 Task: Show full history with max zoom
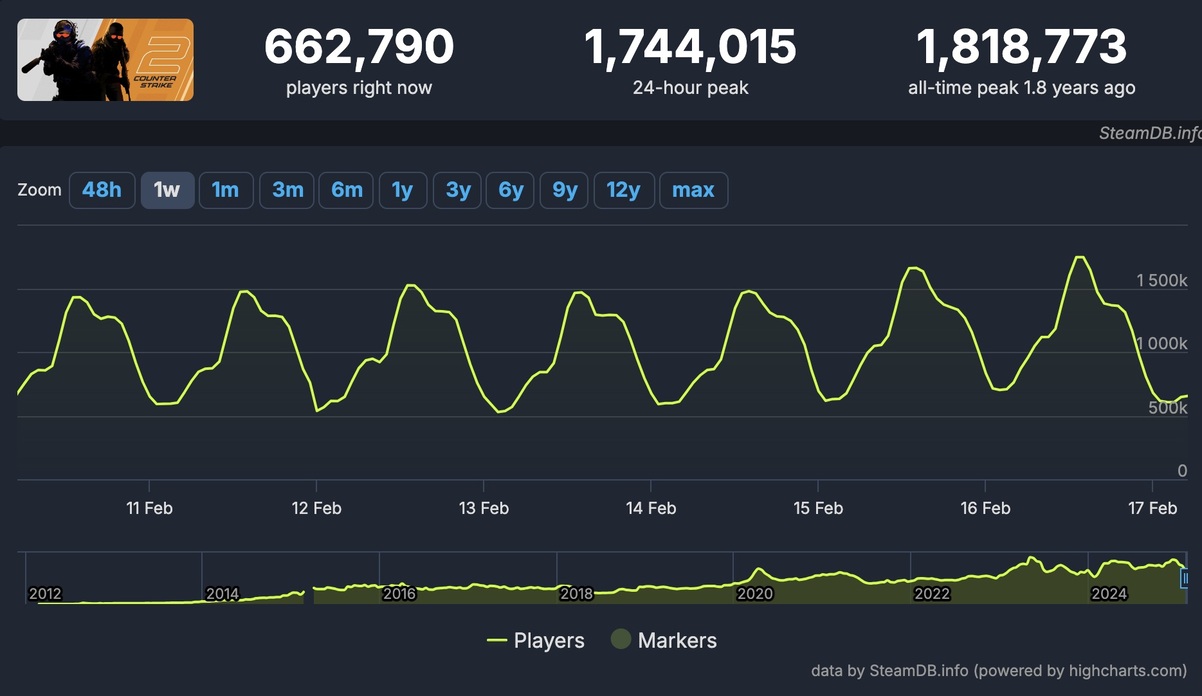click(x=693, y=190)
